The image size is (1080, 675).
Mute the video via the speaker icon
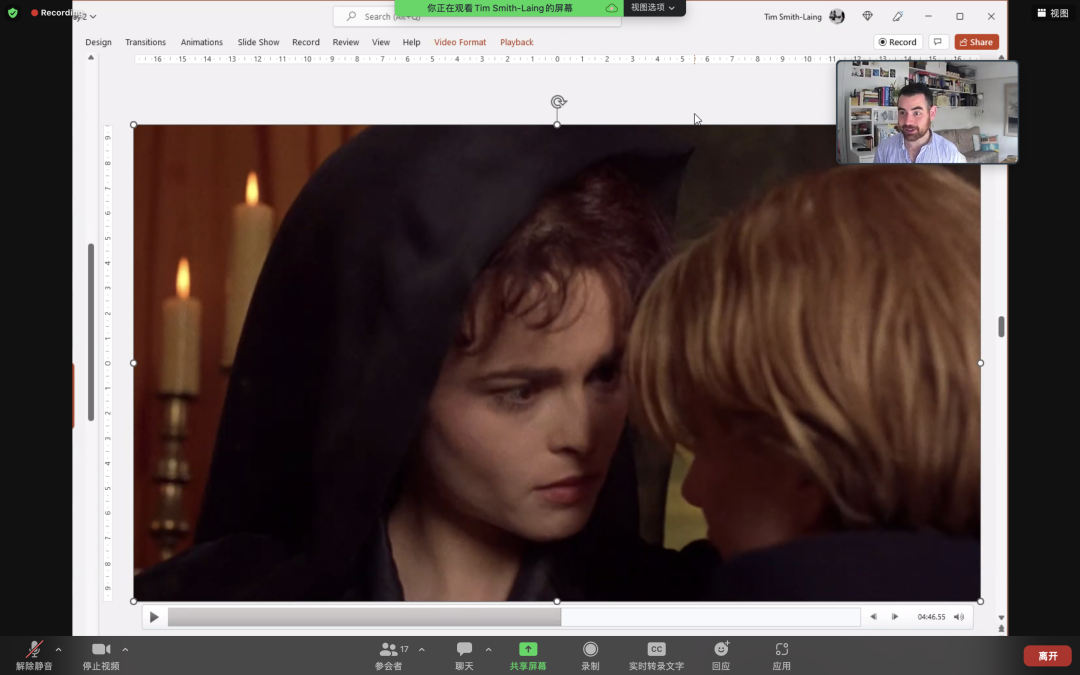point(959,616)
